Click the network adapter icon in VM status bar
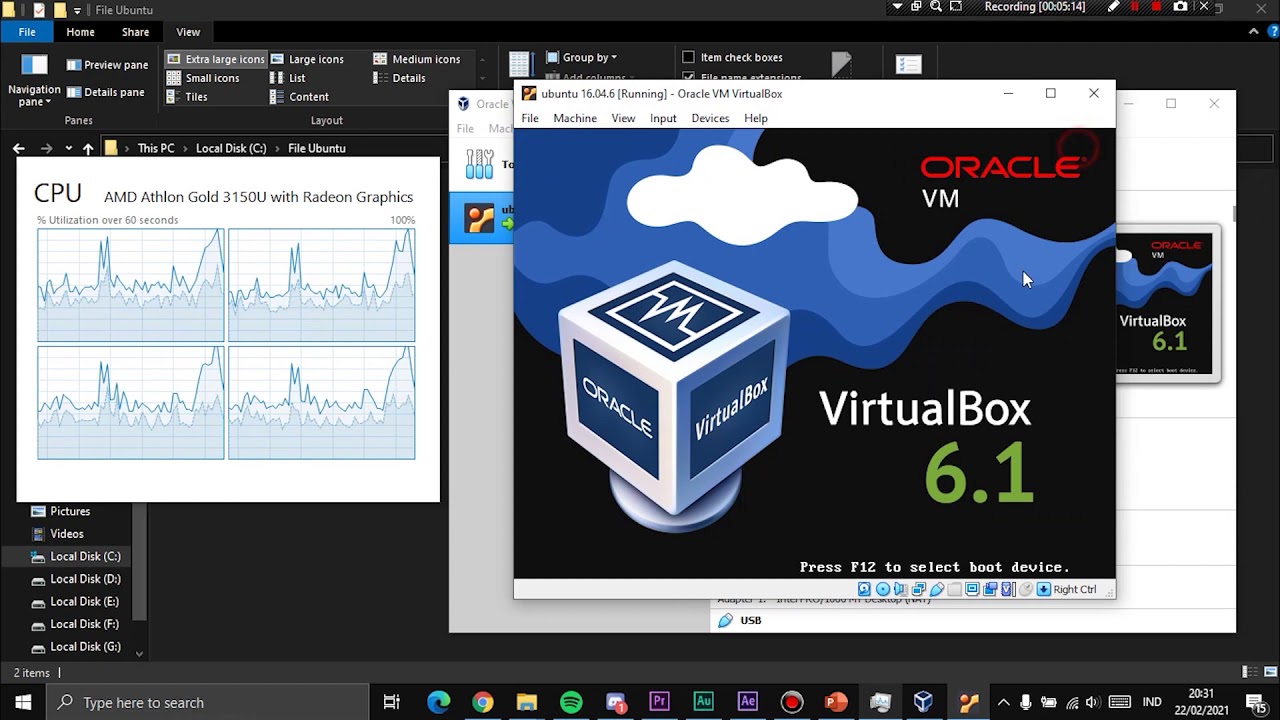This screenshot has width=1280, height=720. (919, 589)
